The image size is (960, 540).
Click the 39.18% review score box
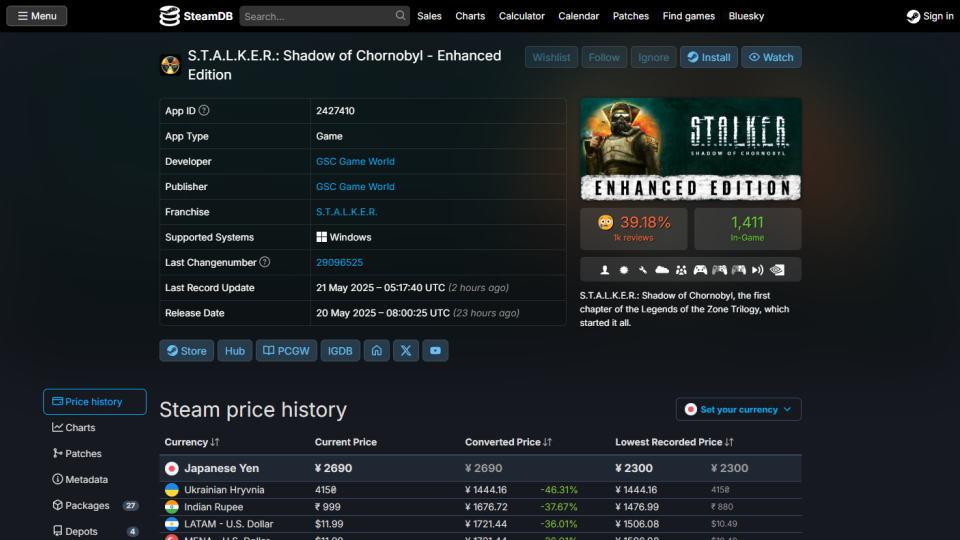click(634, 228)
